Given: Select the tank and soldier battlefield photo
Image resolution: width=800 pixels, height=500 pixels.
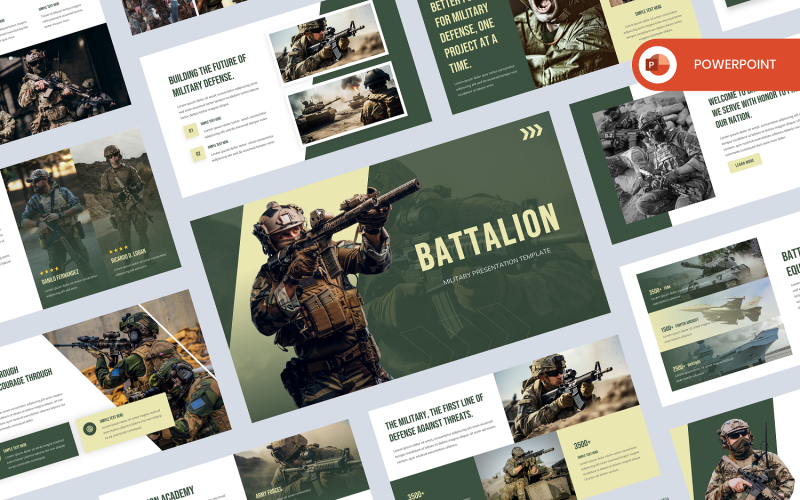Looking at the screenshot, I should 347,104.
